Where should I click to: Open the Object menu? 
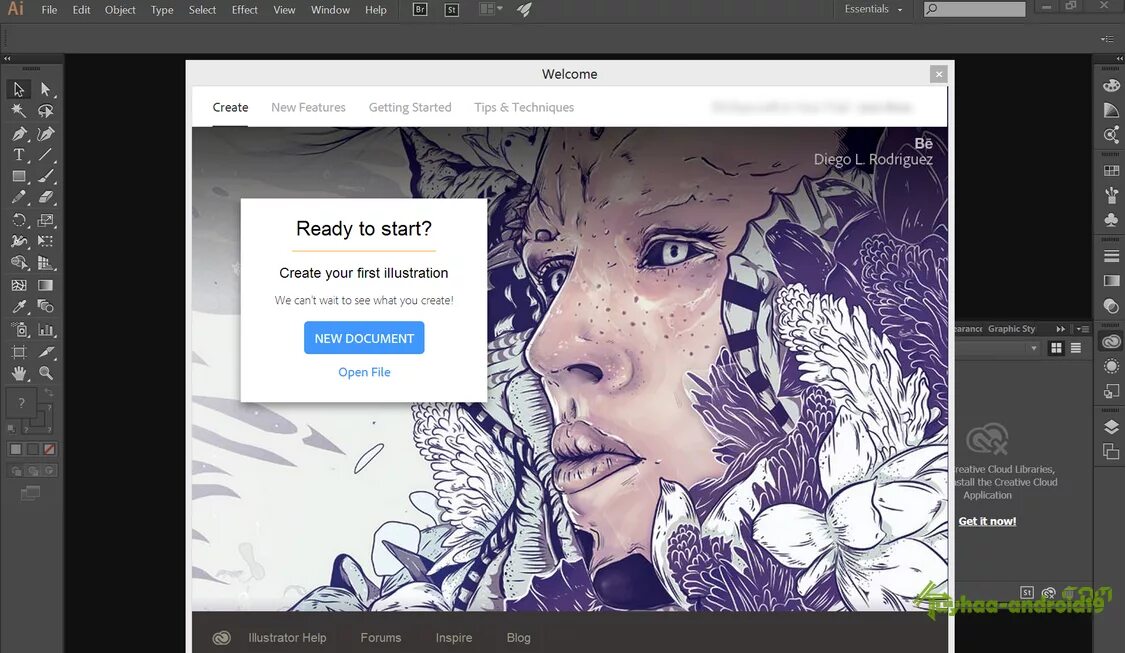(120, 9)
